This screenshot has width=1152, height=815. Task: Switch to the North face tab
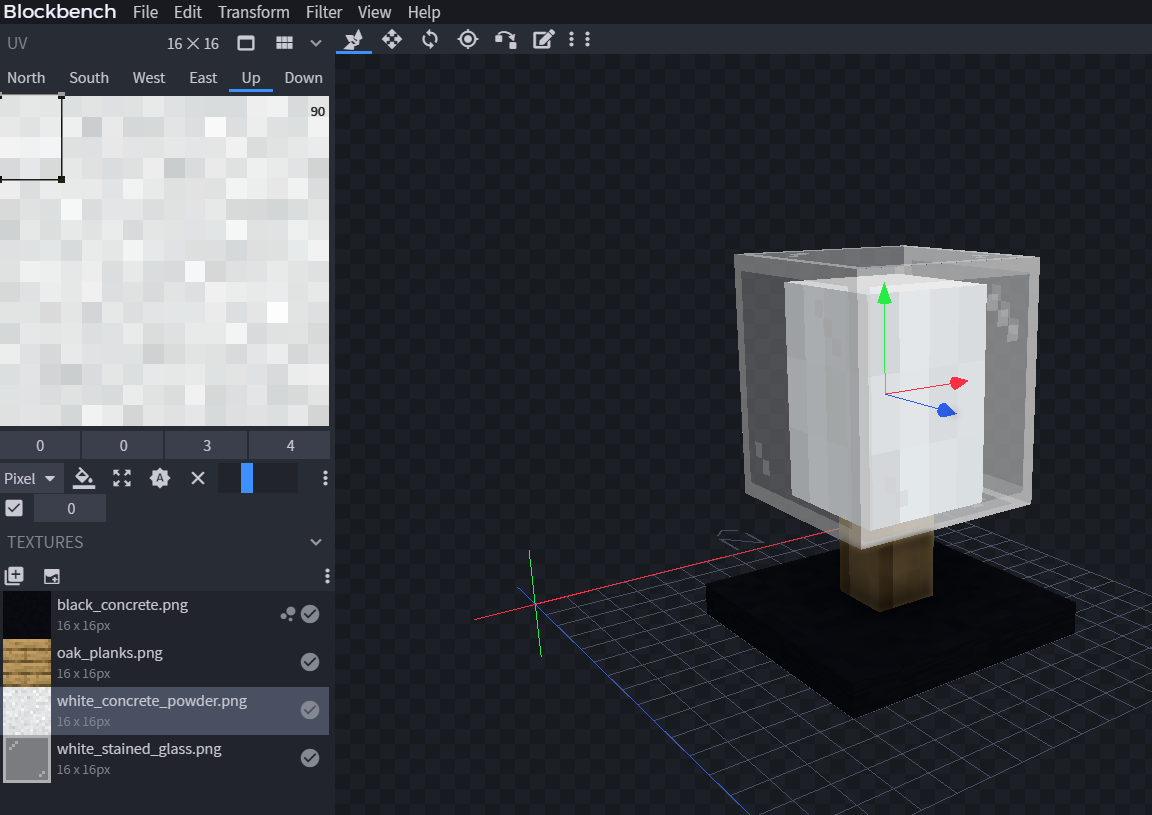point(26,78)
